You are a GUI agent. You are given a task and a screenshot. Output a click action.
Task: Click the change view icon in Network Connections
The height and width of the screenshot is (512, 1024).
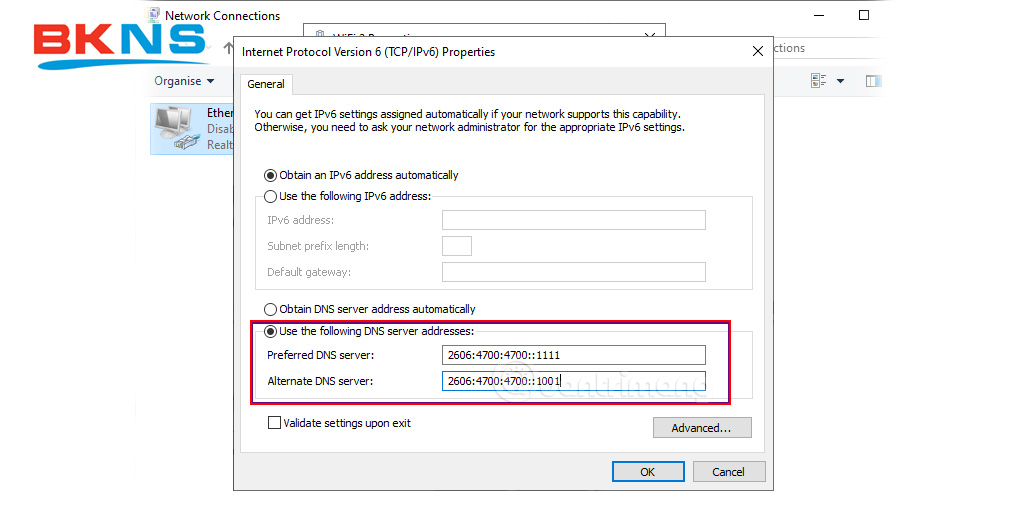pos(818,81)
